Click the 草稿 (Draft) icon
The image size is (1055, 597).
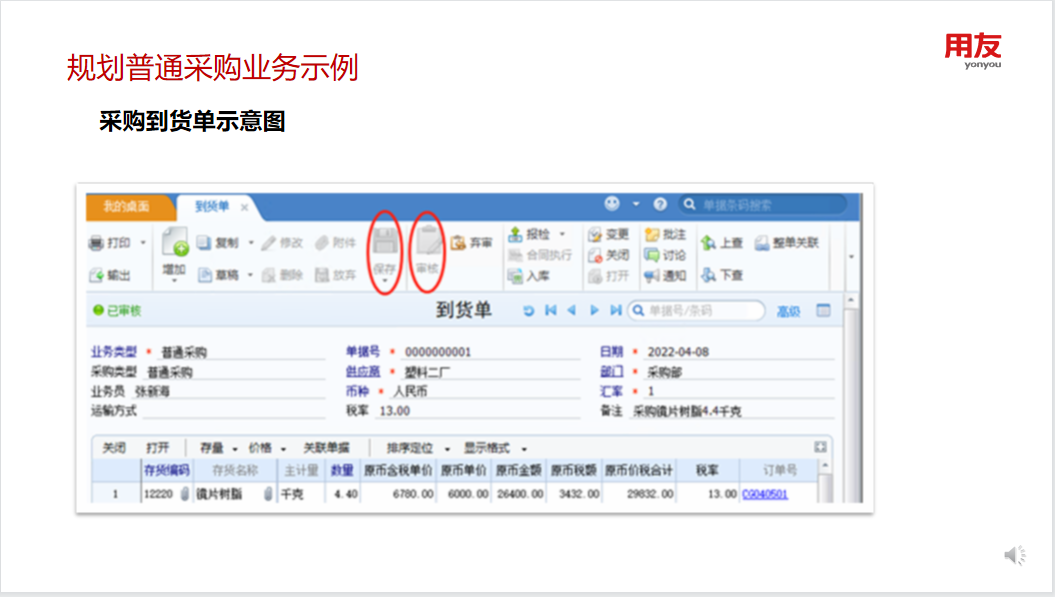click(x=205, y=275)
